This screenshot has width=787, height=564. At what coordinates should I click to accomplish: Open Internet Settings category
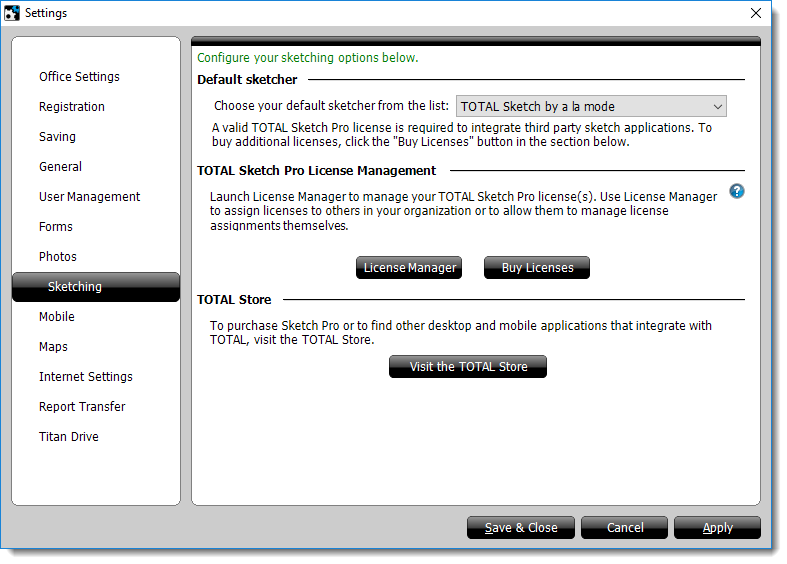[85, 377]
